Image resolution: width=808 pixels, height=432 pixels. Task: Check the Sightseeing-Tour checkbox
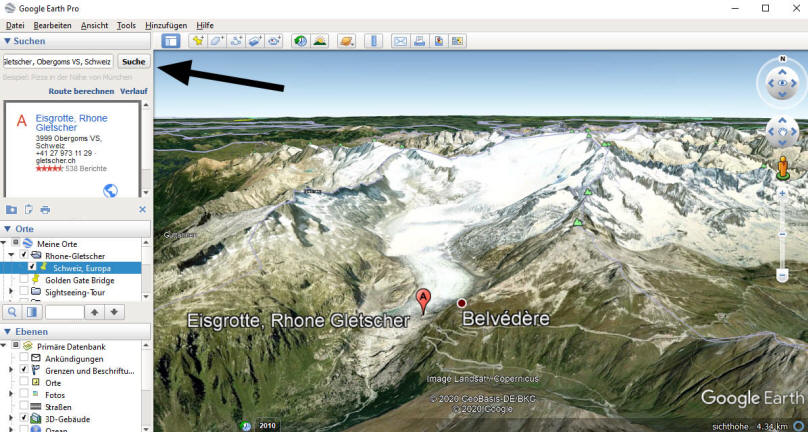point(24,292)
